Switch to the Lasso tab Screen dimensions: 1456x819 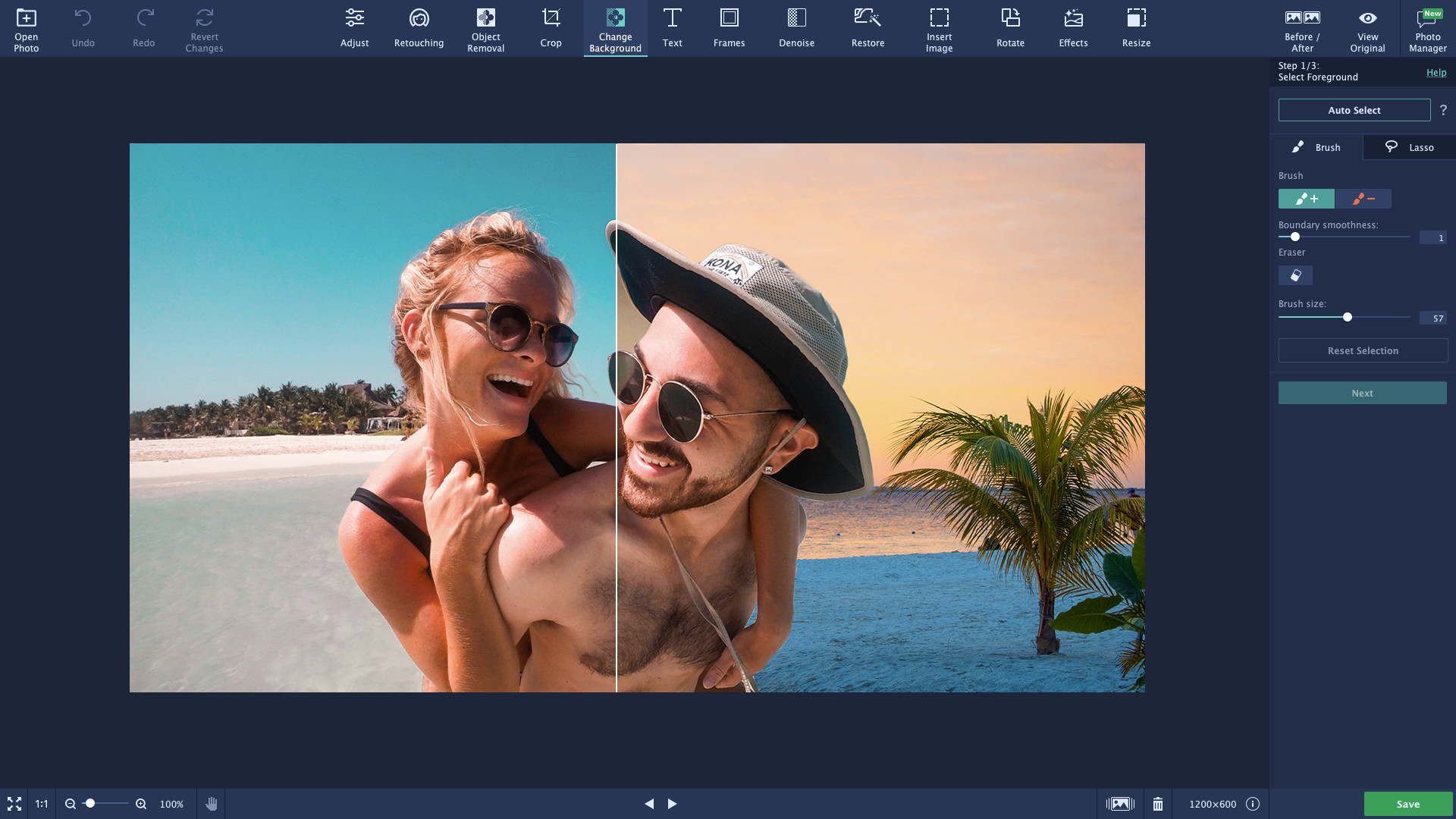(1409, 147)
